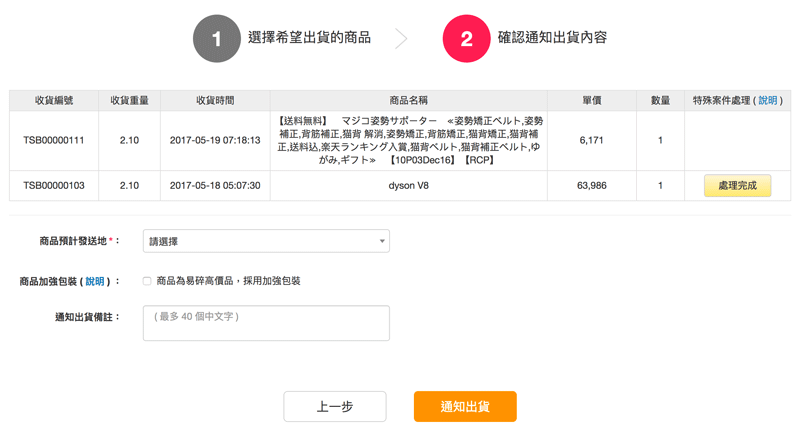
Task: Enable reinforced packaging checkbox for fragile goods
Action: click(147, 281)
